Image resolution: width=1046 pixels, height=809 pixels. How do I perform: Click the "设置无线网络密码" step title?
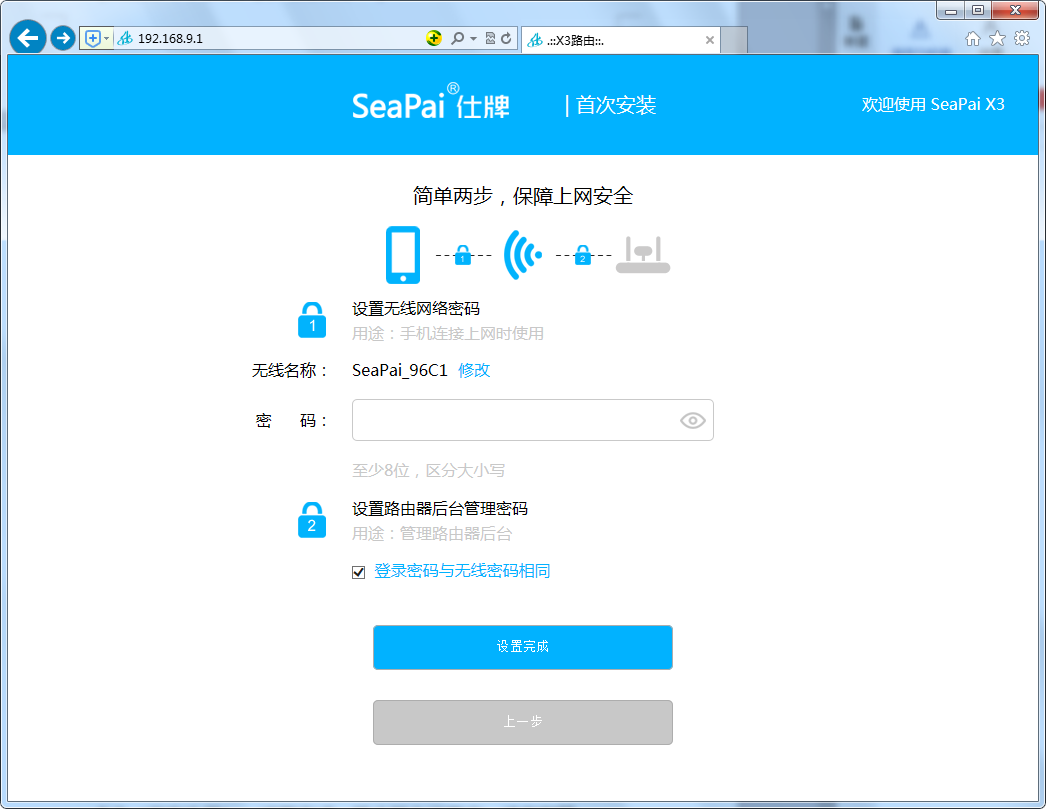click(x=416, y=309)
